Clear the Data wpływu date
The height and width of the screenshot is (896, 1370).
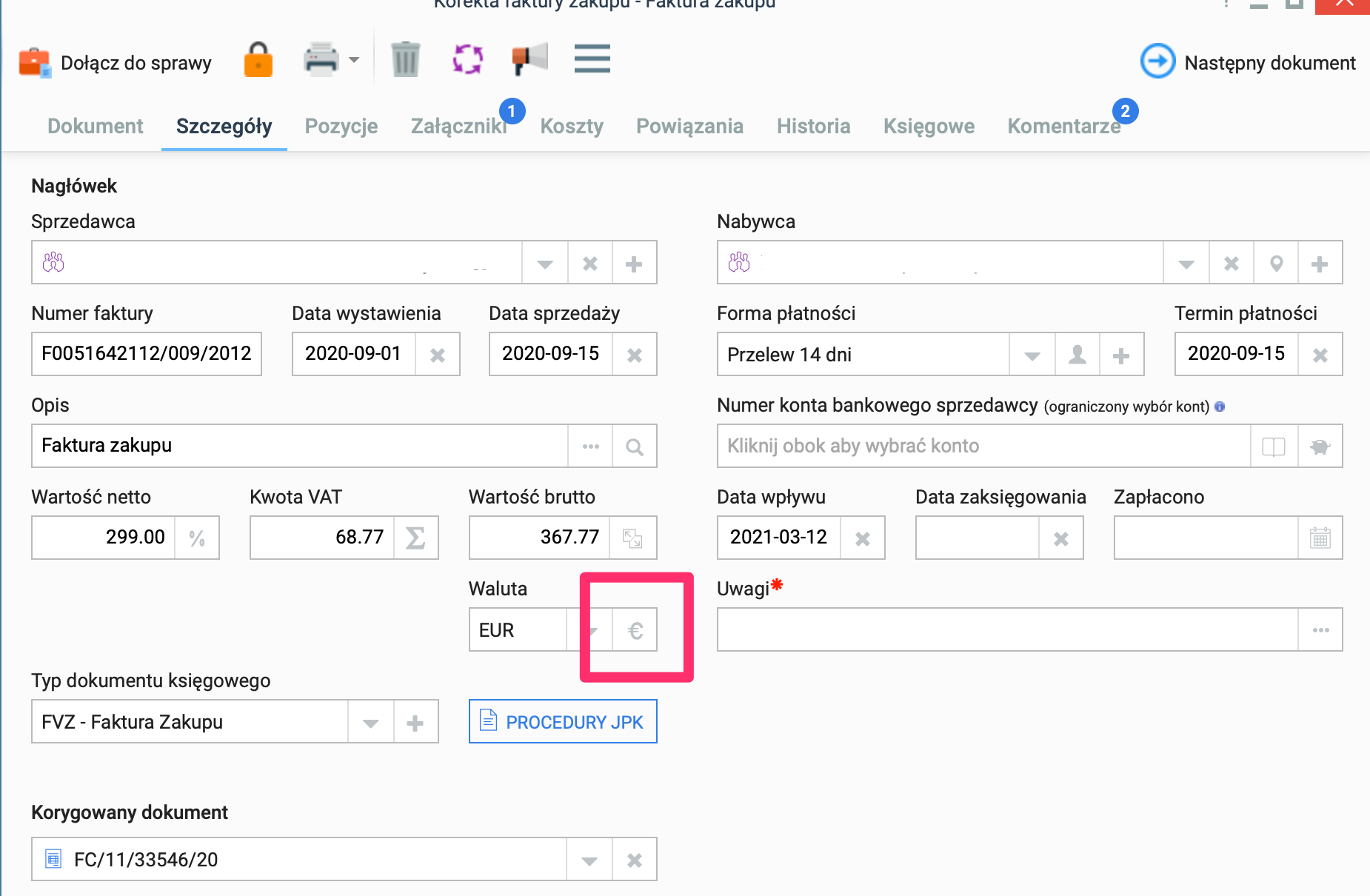tap(862, 538)
